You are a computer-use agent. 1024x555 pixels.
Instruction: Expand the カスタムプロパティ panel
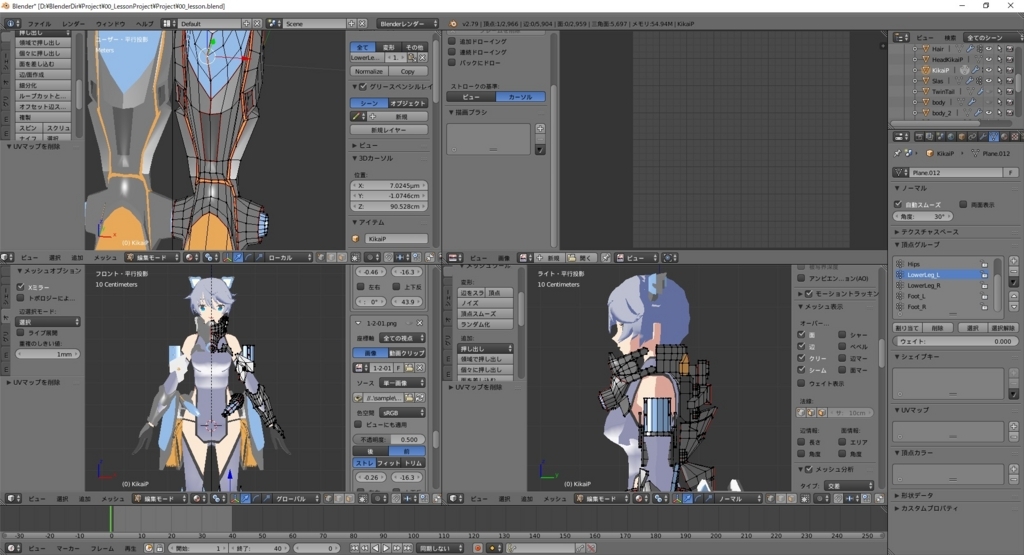pyautogui.click(x=927, y=508)
